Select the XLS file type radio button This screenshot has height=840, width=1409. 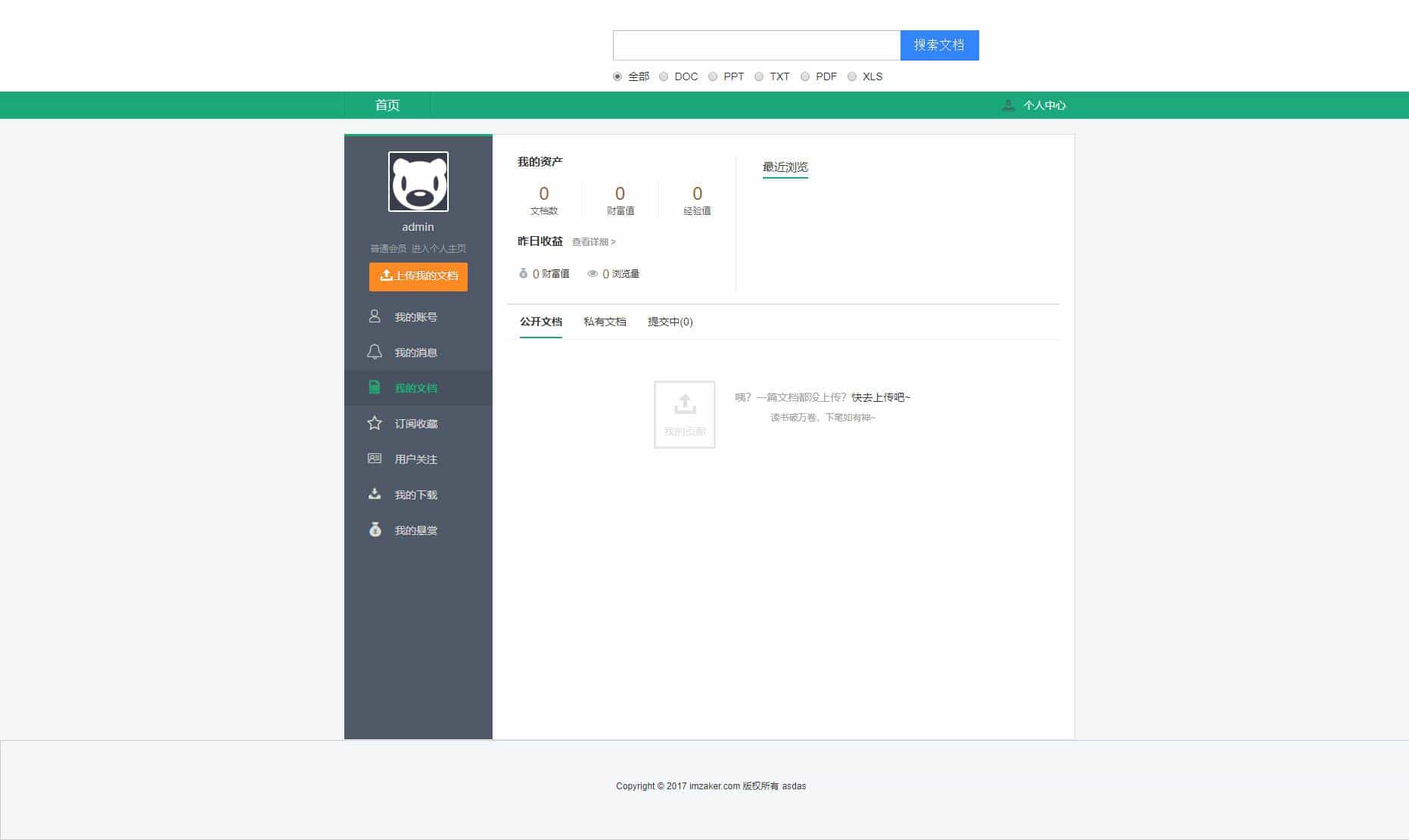tap(852, 76)
